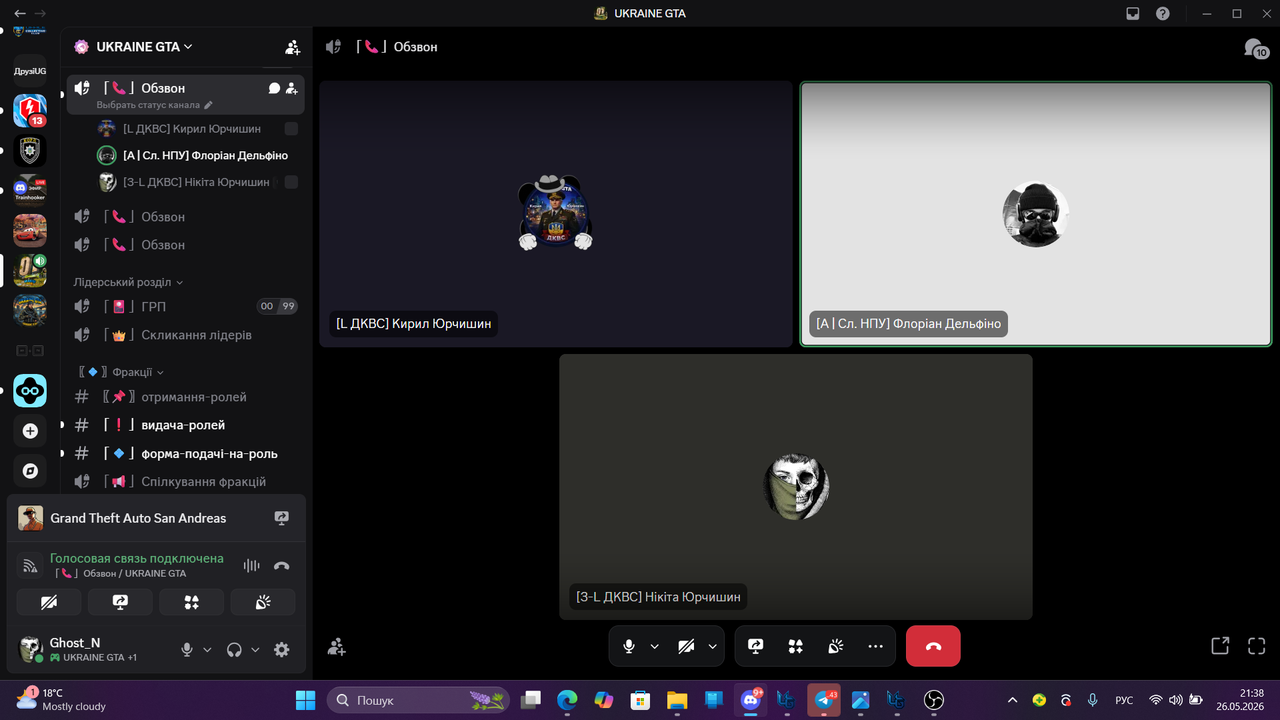Mute the microphone in the call controls

tap(628, 646)
